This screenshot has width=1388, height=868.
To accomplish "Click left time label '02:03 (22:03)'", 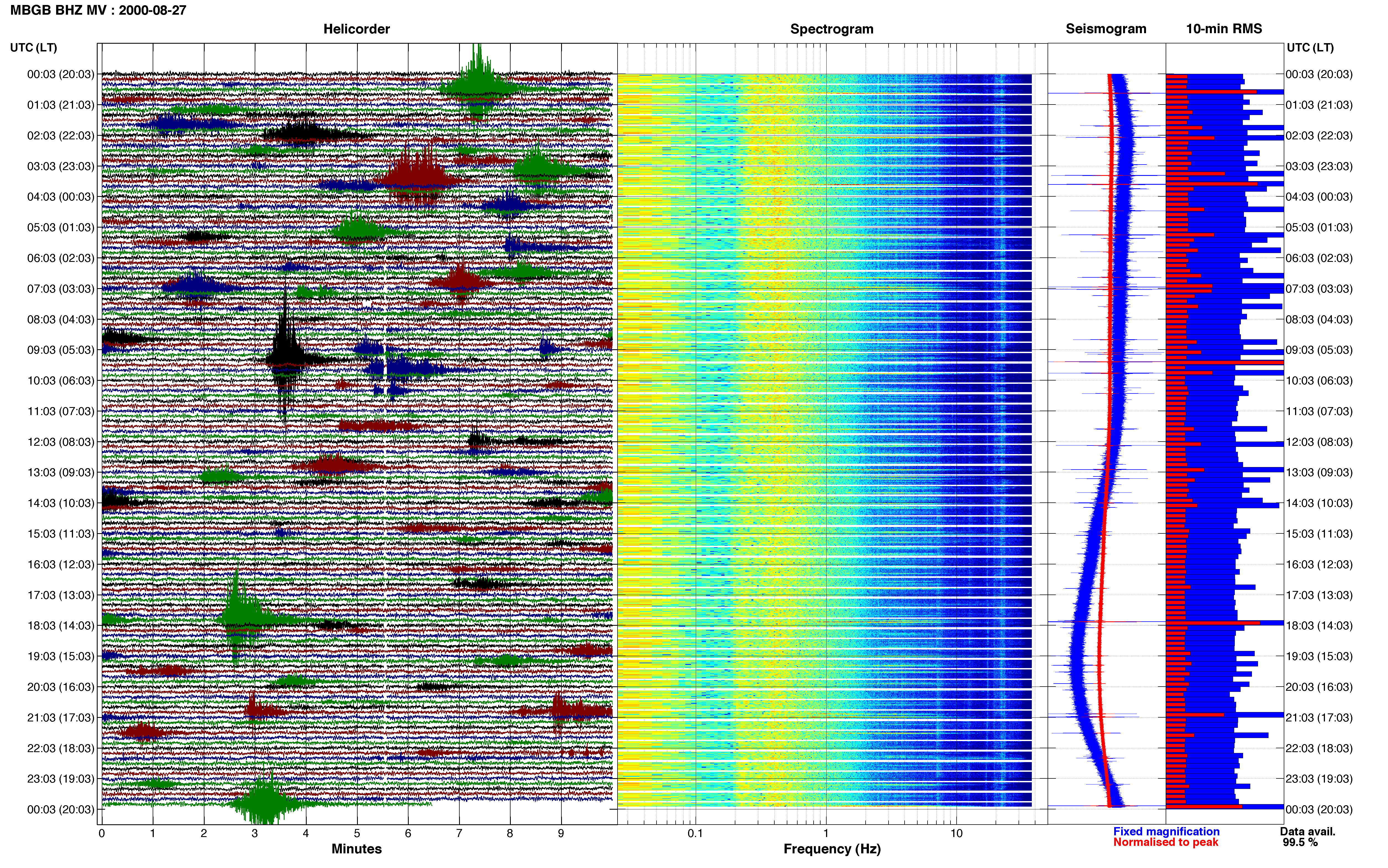I will point(60,135).
